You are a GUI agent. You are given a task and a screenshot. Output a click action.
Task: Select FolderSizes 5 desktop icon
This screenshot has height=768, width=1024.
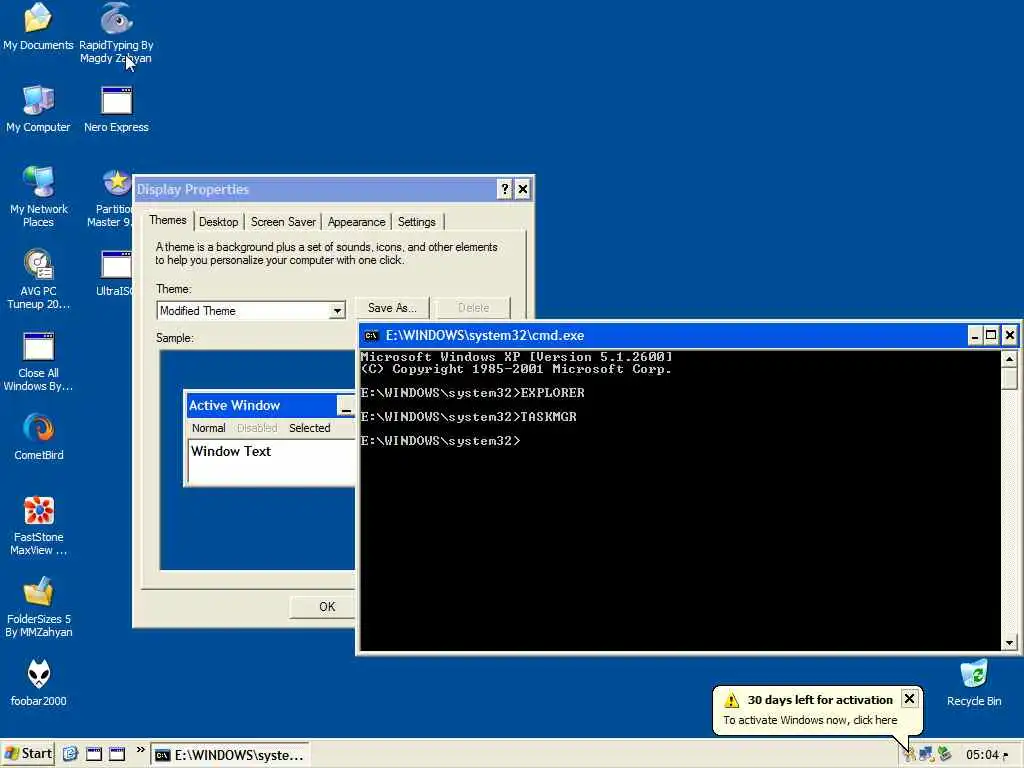(x=39, y=607)
